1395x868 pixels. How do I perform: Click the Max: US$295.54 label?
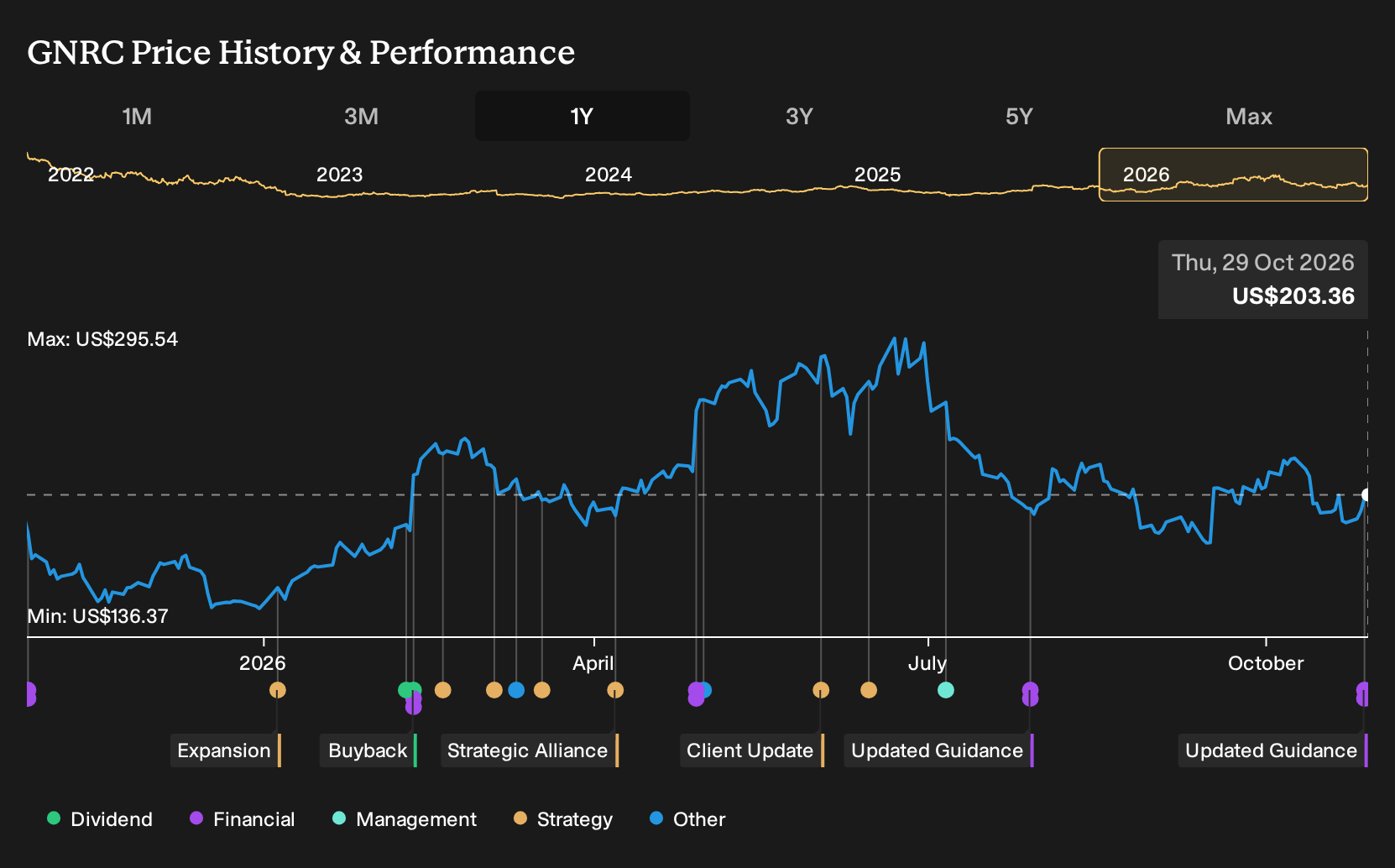click(x=102, y=339)
